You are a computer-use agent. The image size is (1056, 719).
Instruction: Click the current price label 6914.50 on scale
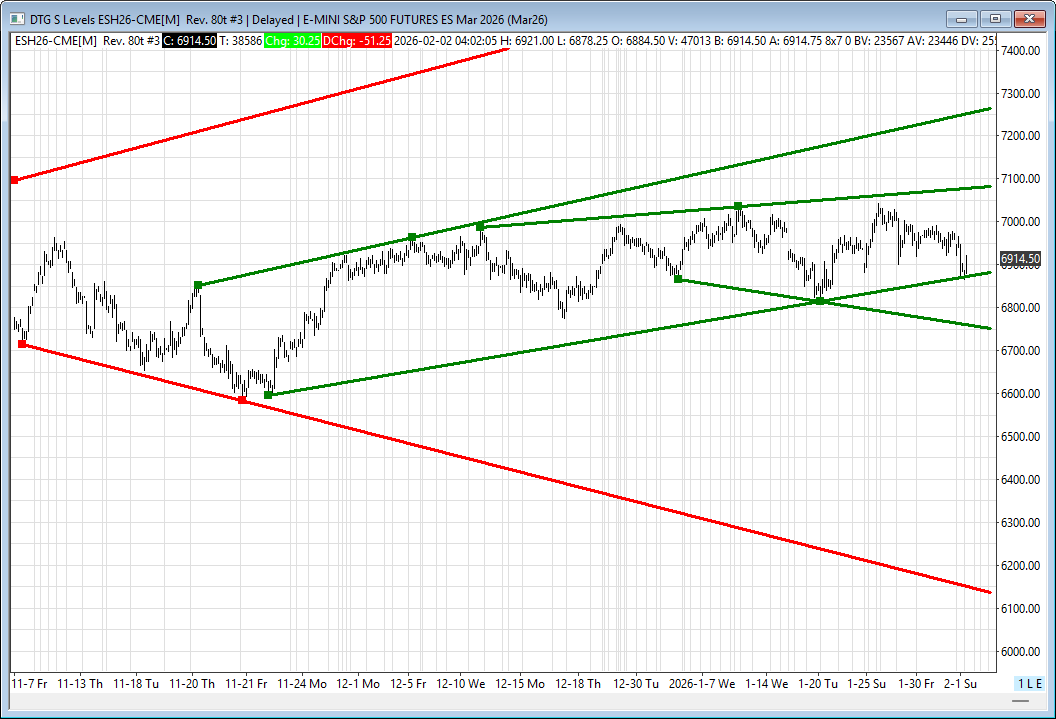point(1020,259)
